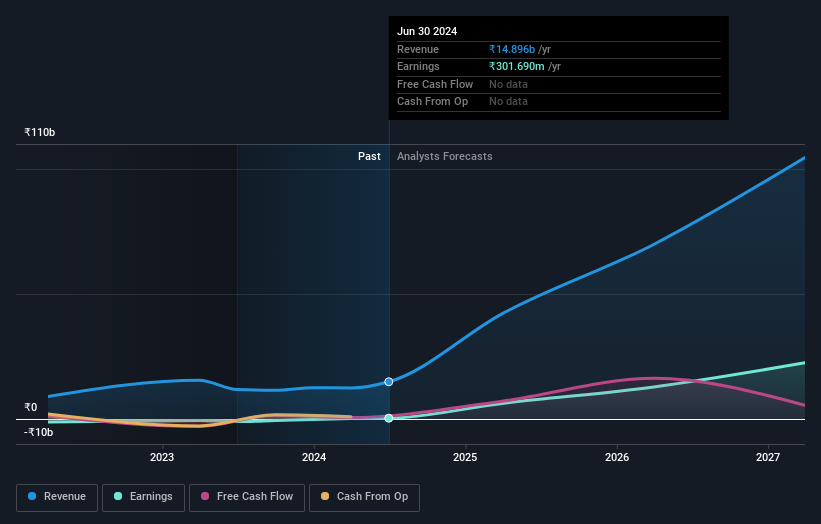Click the -₹10b y-axis label

coord(38,432)
